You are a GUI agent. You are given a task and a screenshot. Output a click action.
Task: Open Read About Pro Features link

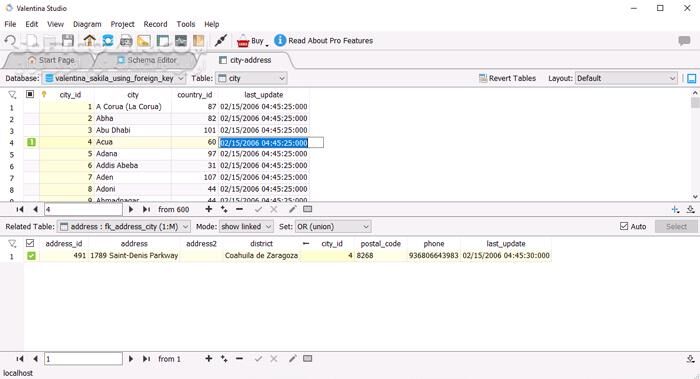324,41
